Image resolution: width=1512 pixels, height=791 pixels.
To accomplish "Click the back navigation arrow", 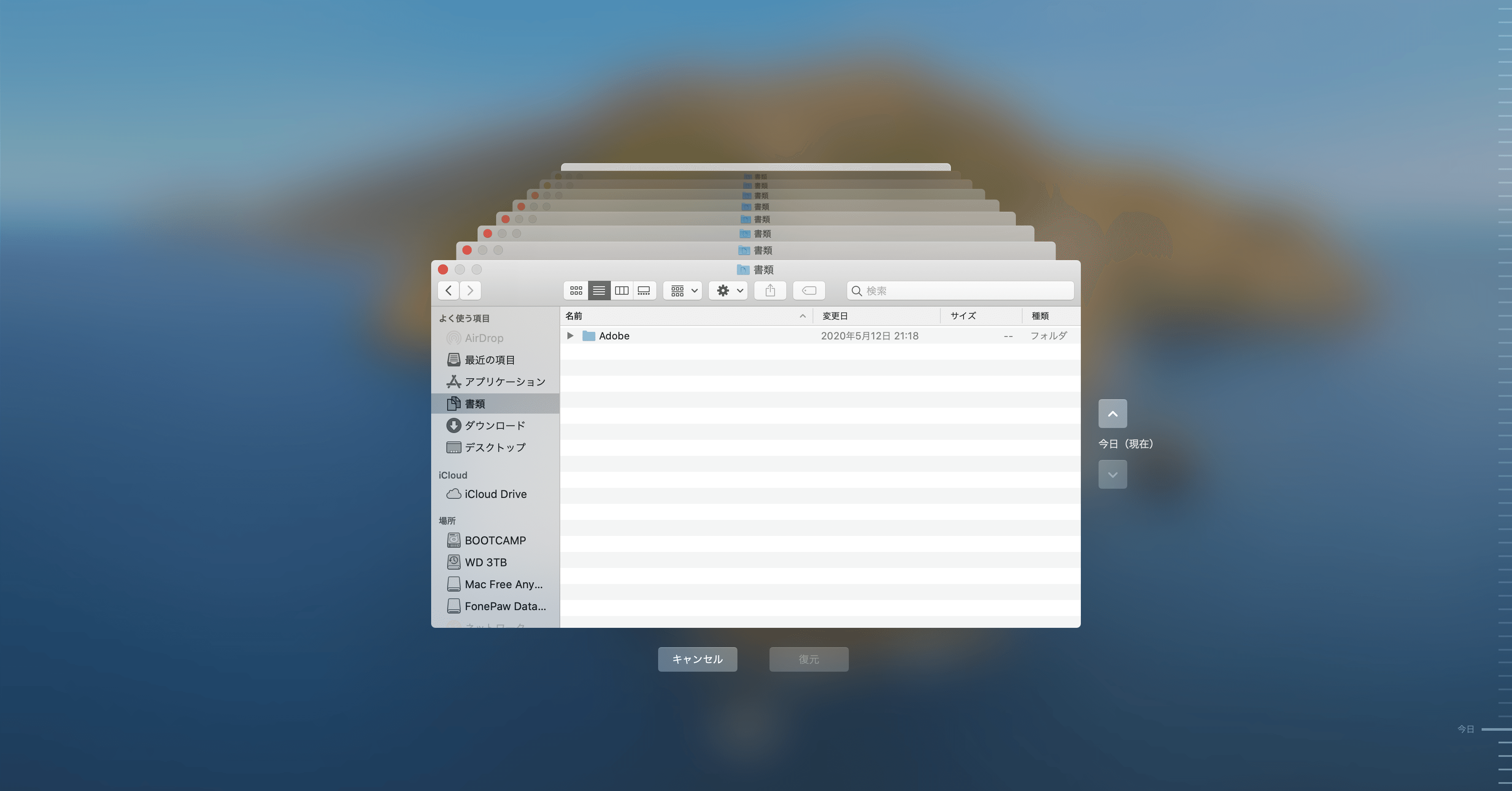I will (x=448, y=290).
